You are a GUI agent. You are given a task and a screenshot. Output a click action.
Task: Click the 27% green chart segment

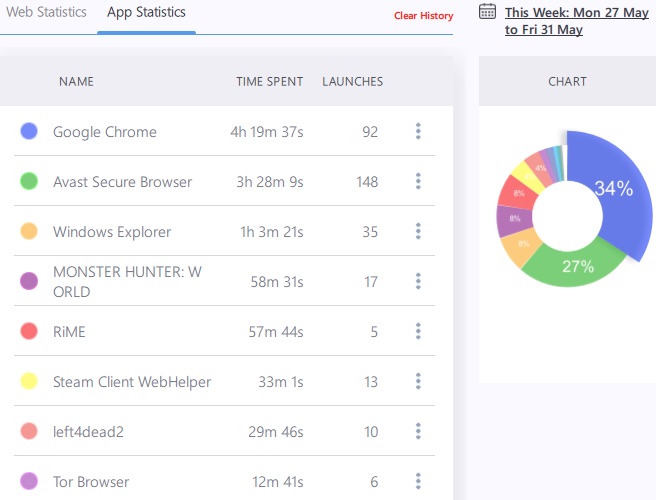576,266
